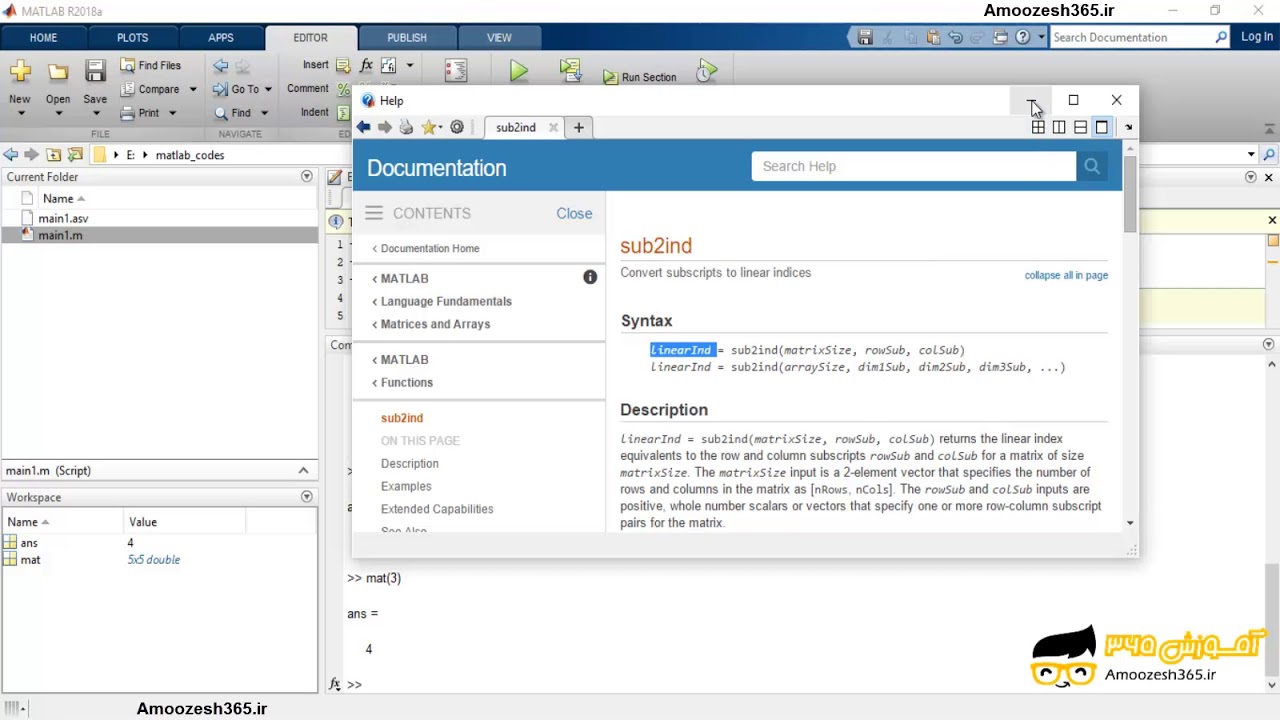
Task: Tile Help tabs in grid layout
Action: tap(1038, 127)
